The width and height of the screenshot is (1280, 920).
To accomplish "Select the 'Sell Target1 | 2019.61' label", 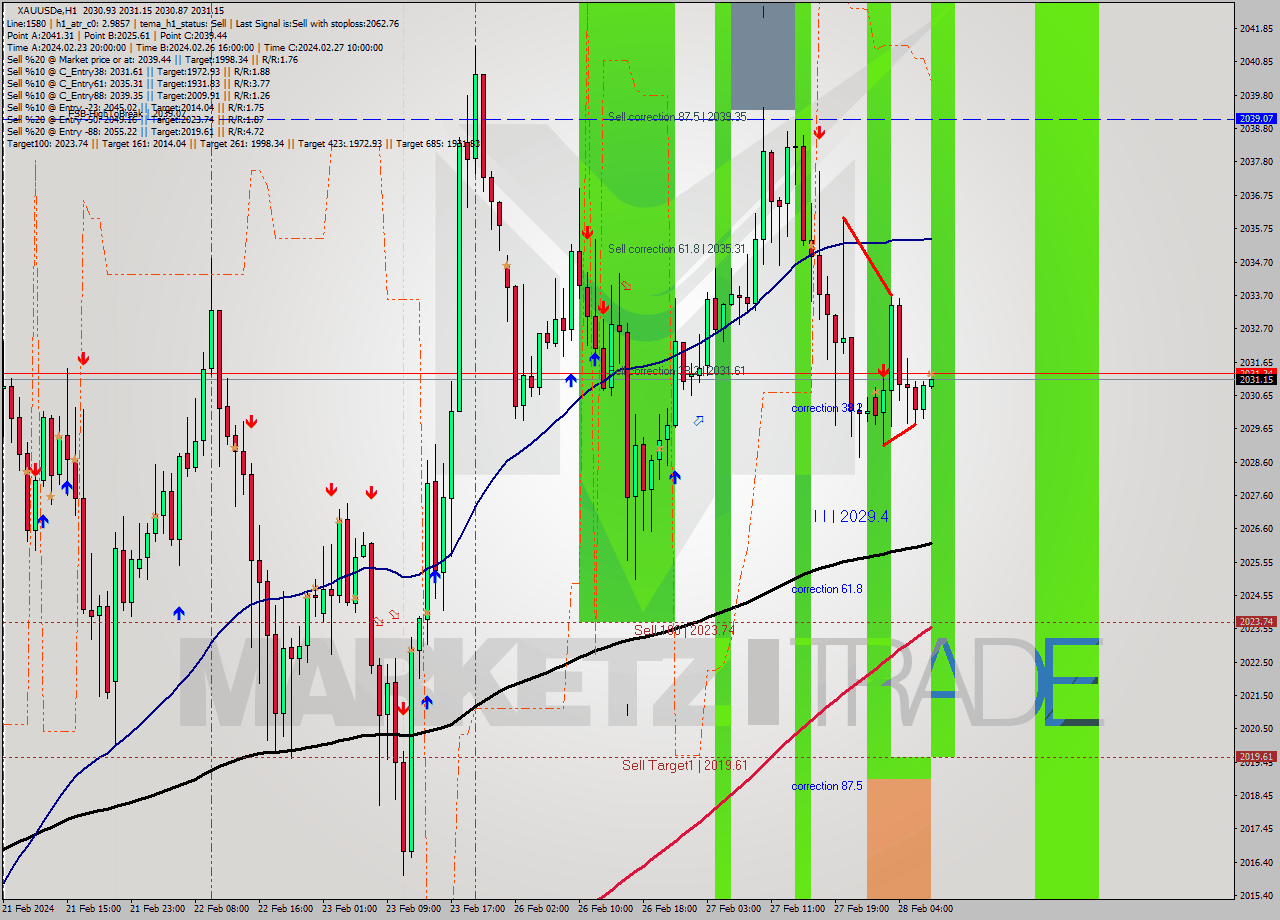I will coord(684,765).
